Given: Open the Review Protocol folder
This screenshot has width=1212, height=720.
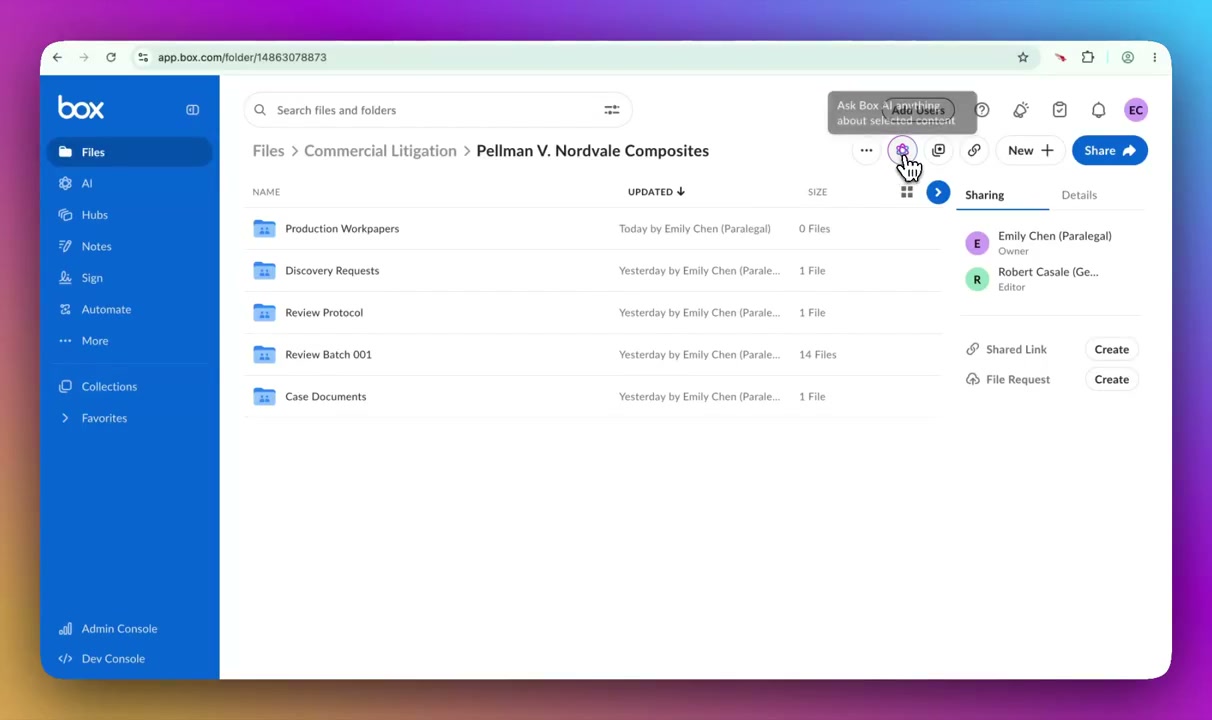Looking at the screenshot, I should [324, 313].
